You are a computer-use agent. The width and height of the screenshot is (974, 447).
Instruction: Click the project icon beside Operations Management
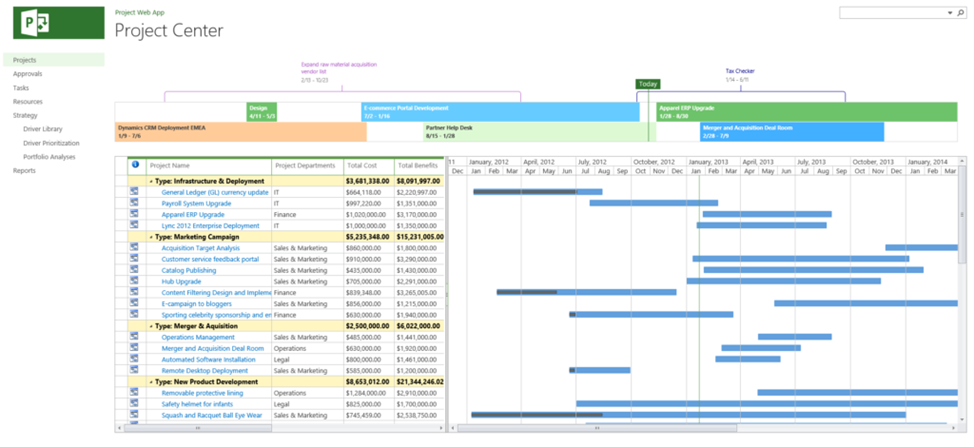[x=134, y=337]
